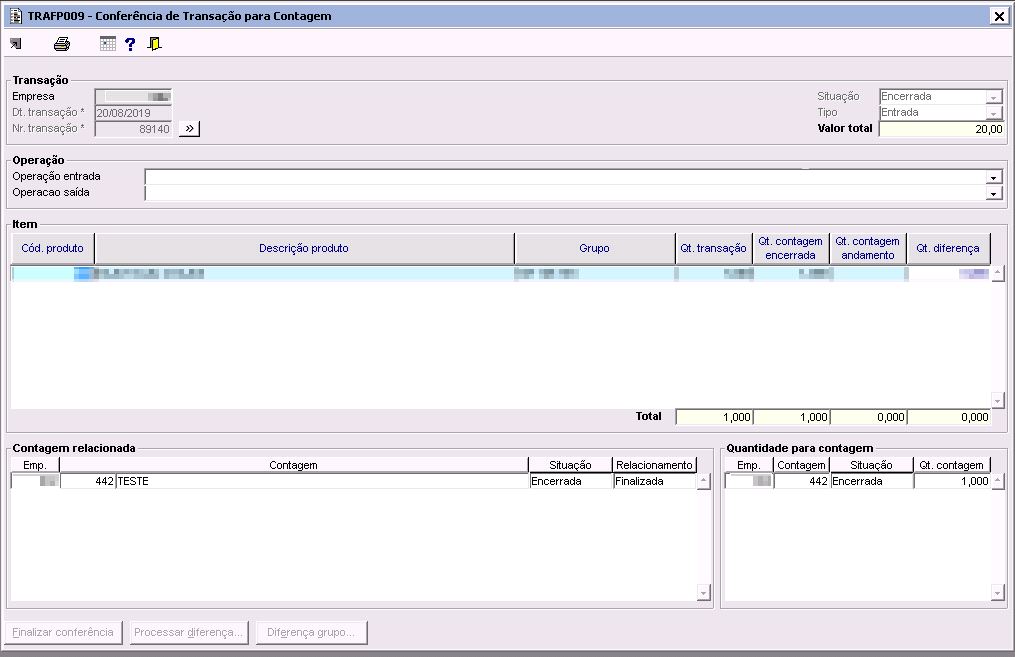
Task: Expand the Operacao saída dropdown
Action: point(994,193)
